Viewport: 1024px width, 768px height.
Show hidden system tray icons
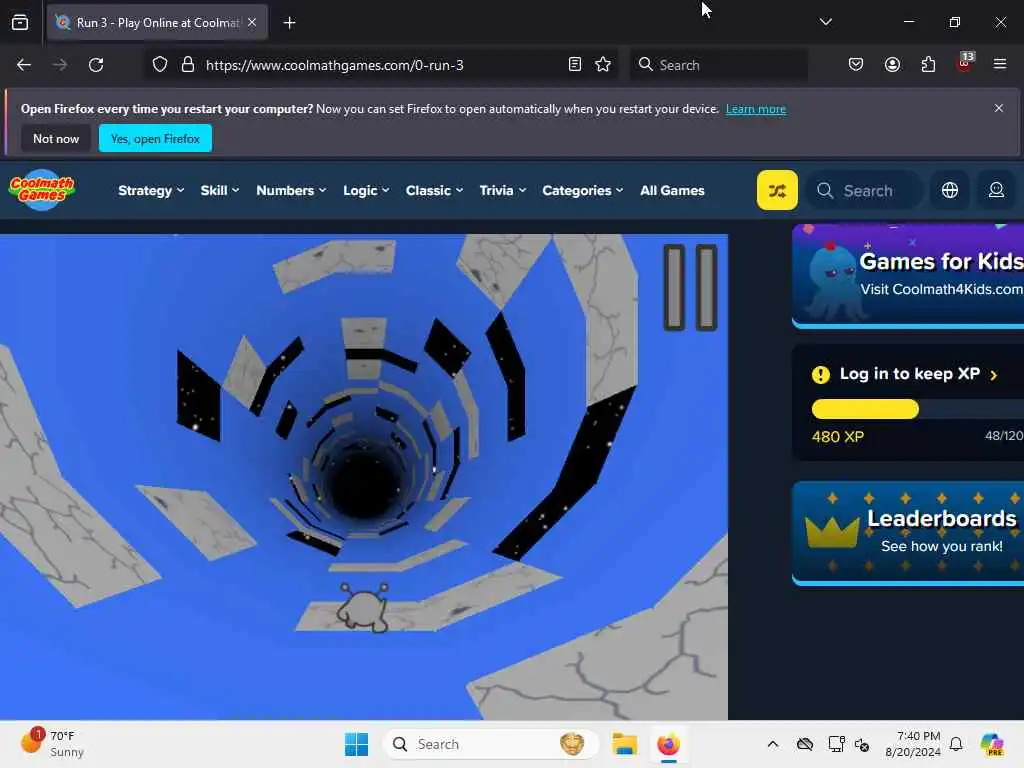pos(773,744)
